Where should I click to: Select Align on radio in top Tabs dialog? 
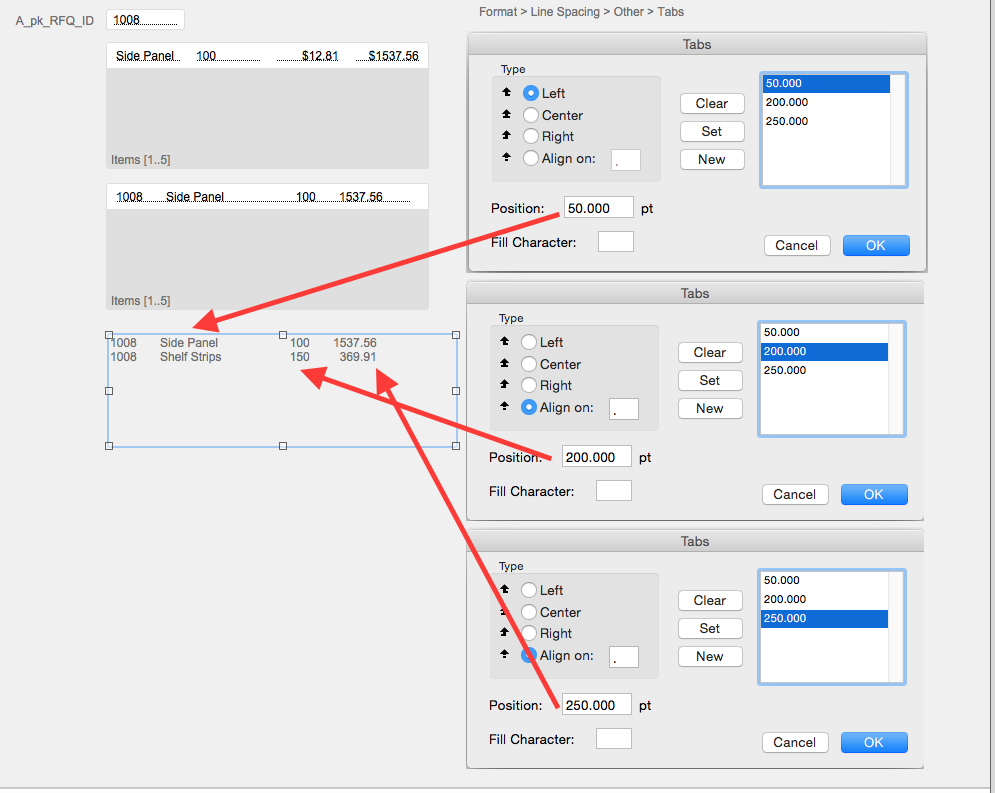pos(530,158)
